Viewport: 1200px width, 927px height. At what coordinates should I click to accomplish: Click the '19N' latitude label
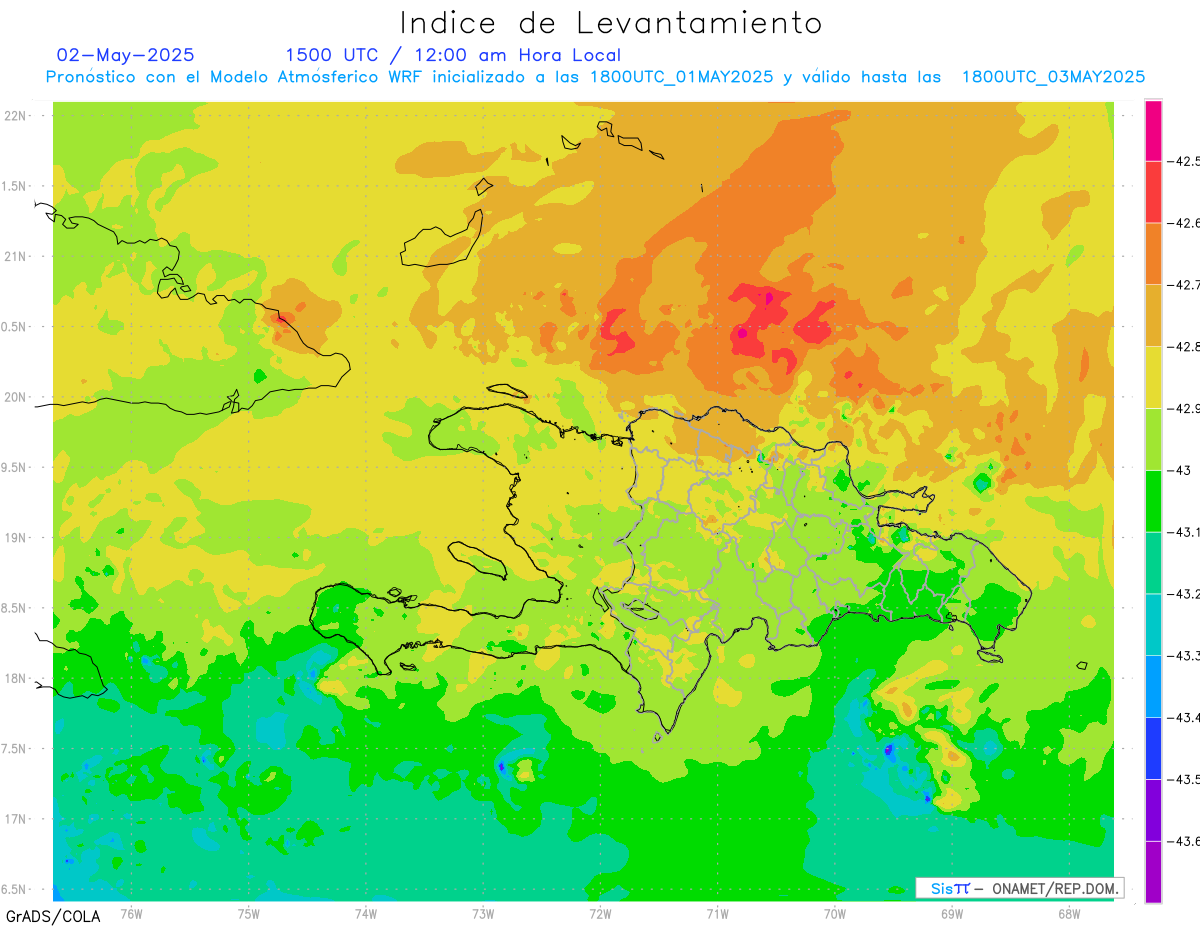(17, 537)
